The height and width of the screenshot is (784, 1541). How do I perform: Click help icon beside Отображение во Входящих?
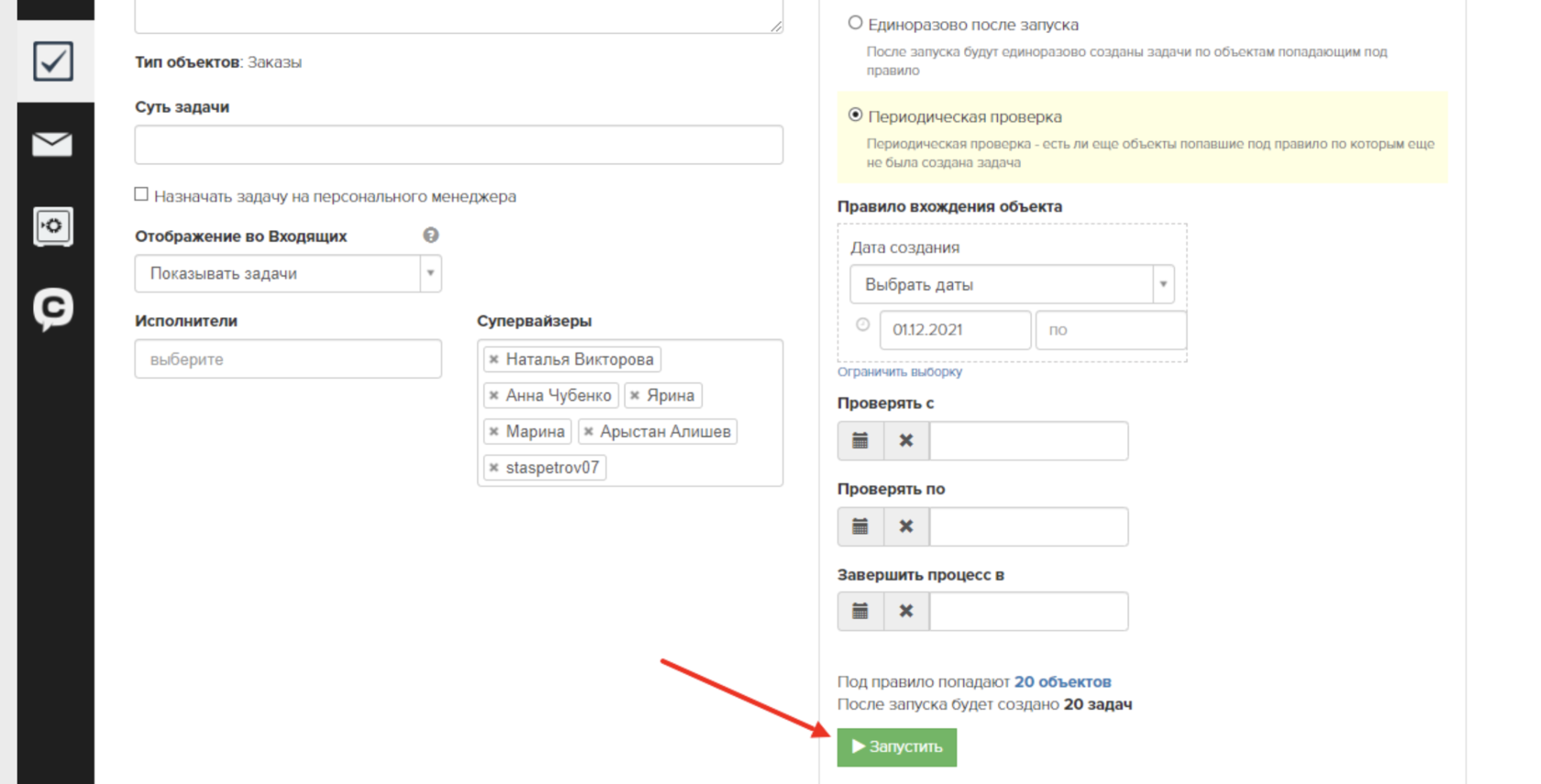point(430,236)
